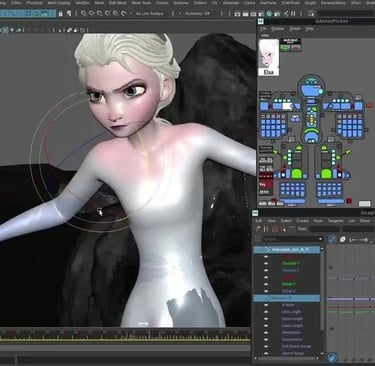
Task: Click the green circular render icon in status line
Action: [x=269, y=14]
